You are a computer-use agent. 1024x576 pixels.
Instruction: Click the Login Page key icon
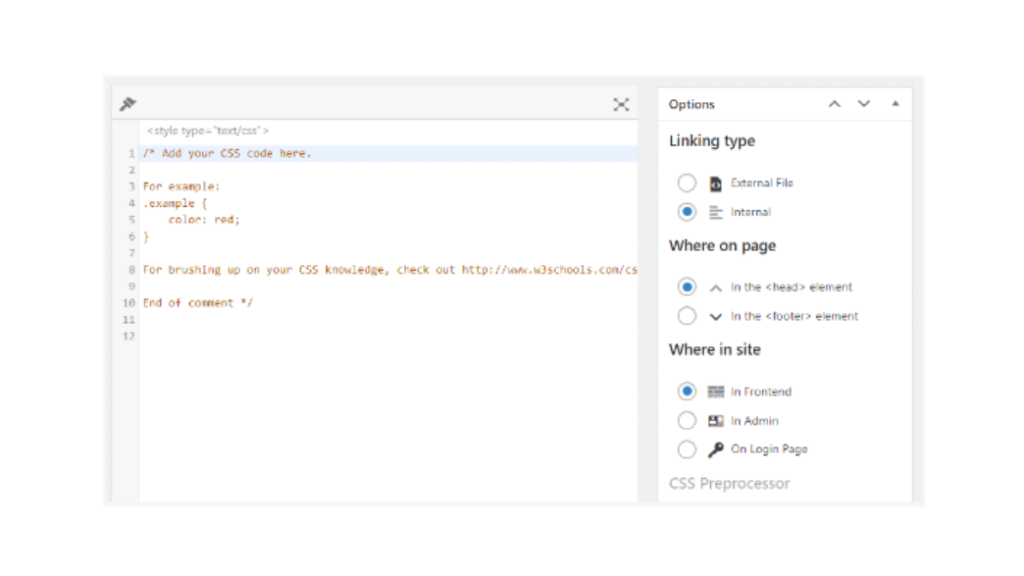pos(716,449)
